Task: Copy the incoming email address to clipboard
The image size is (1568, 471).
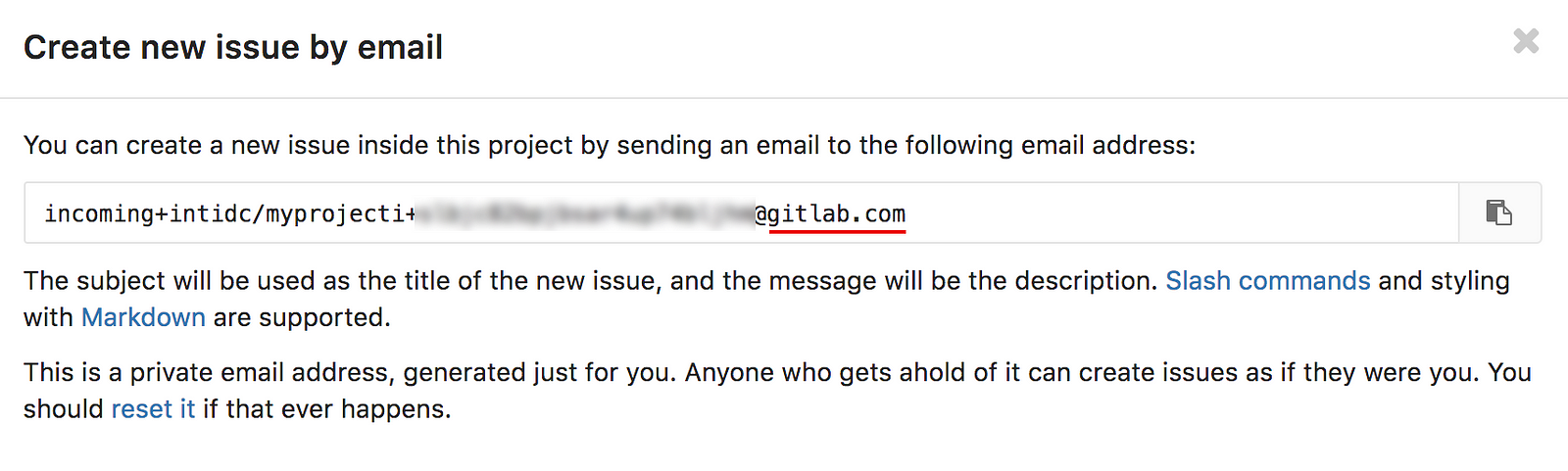Action: click(x=1499, y=212)
